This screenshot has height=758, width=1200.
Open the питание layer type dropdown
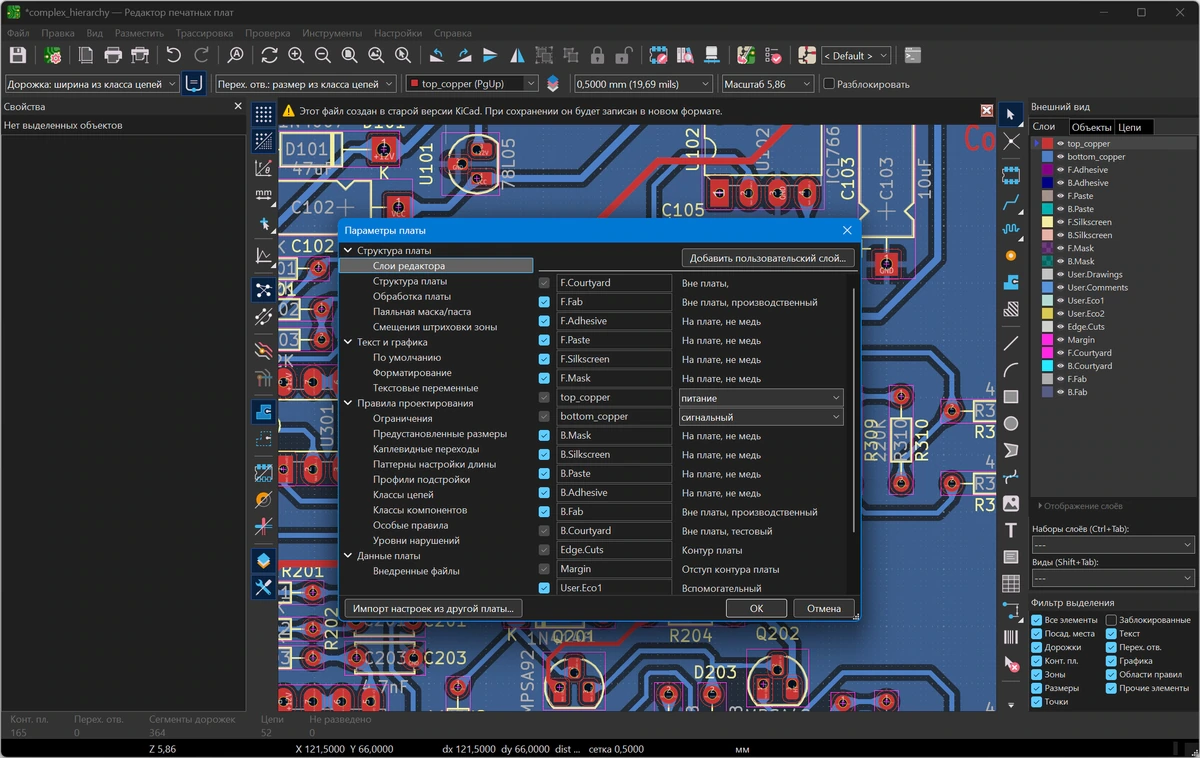(761, 398)
